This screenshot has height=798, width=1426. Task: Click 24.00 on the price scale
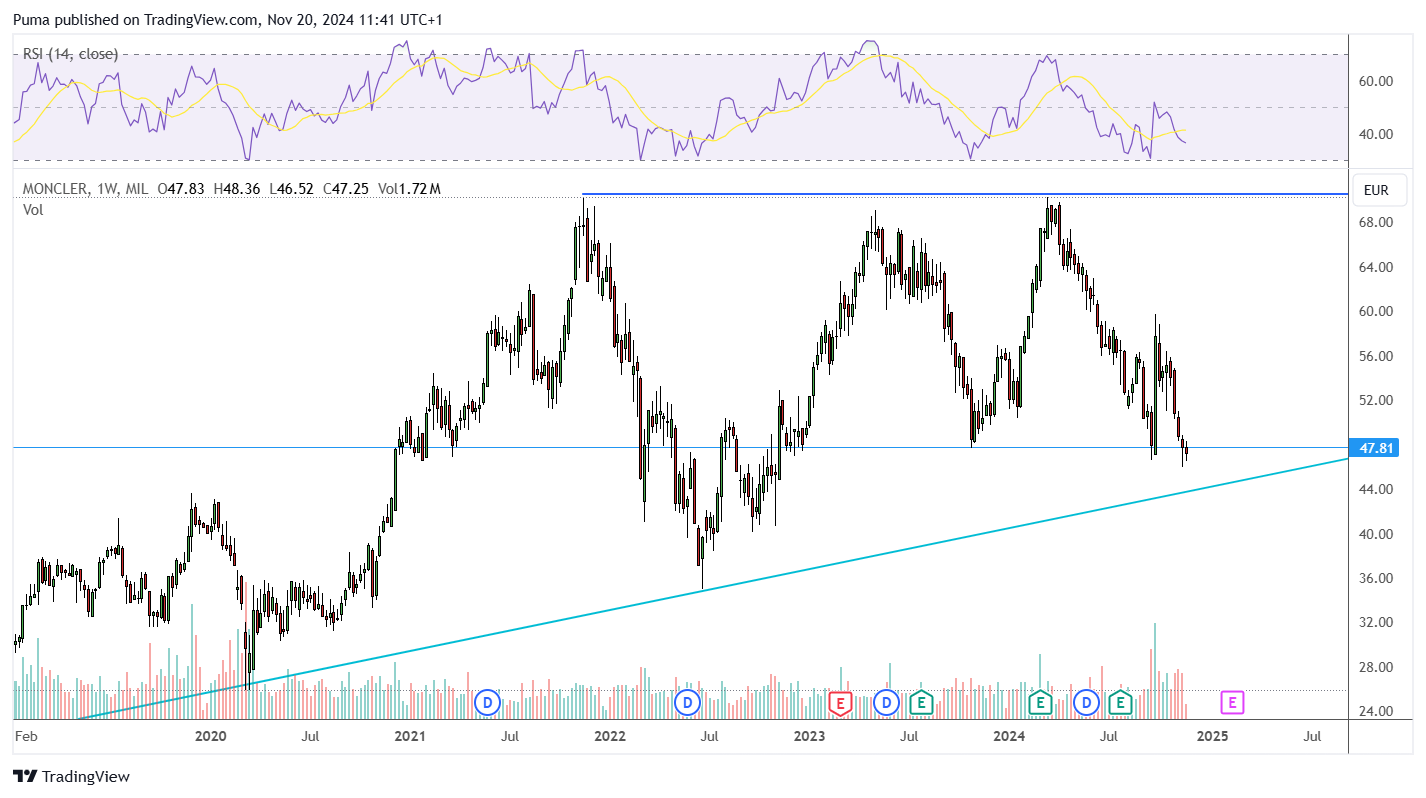tap(1374, 711)
